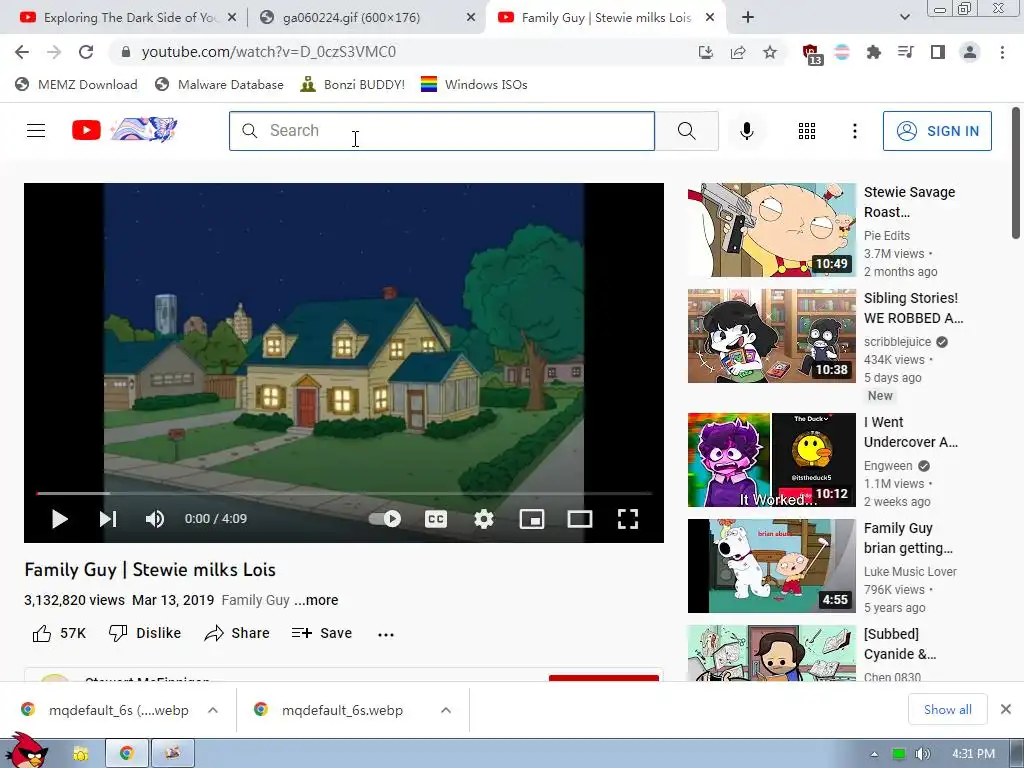Screen dimensions: 1024x768
Task: Save the video to playlist
Action: coord(322,633)
